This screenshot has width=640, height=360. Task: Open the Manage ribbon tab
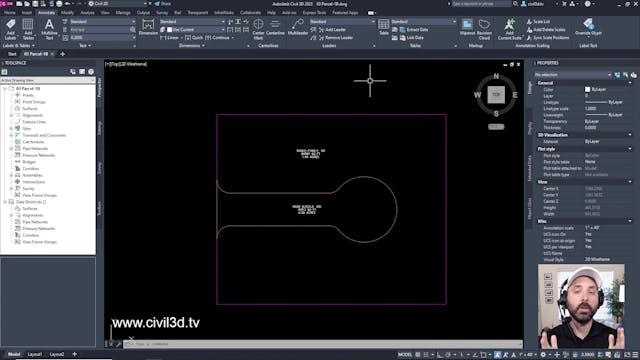[x=123, y=13]
